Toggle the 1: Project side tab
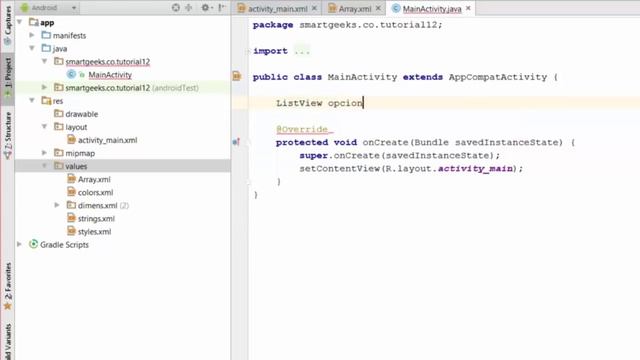 [7, 78]
